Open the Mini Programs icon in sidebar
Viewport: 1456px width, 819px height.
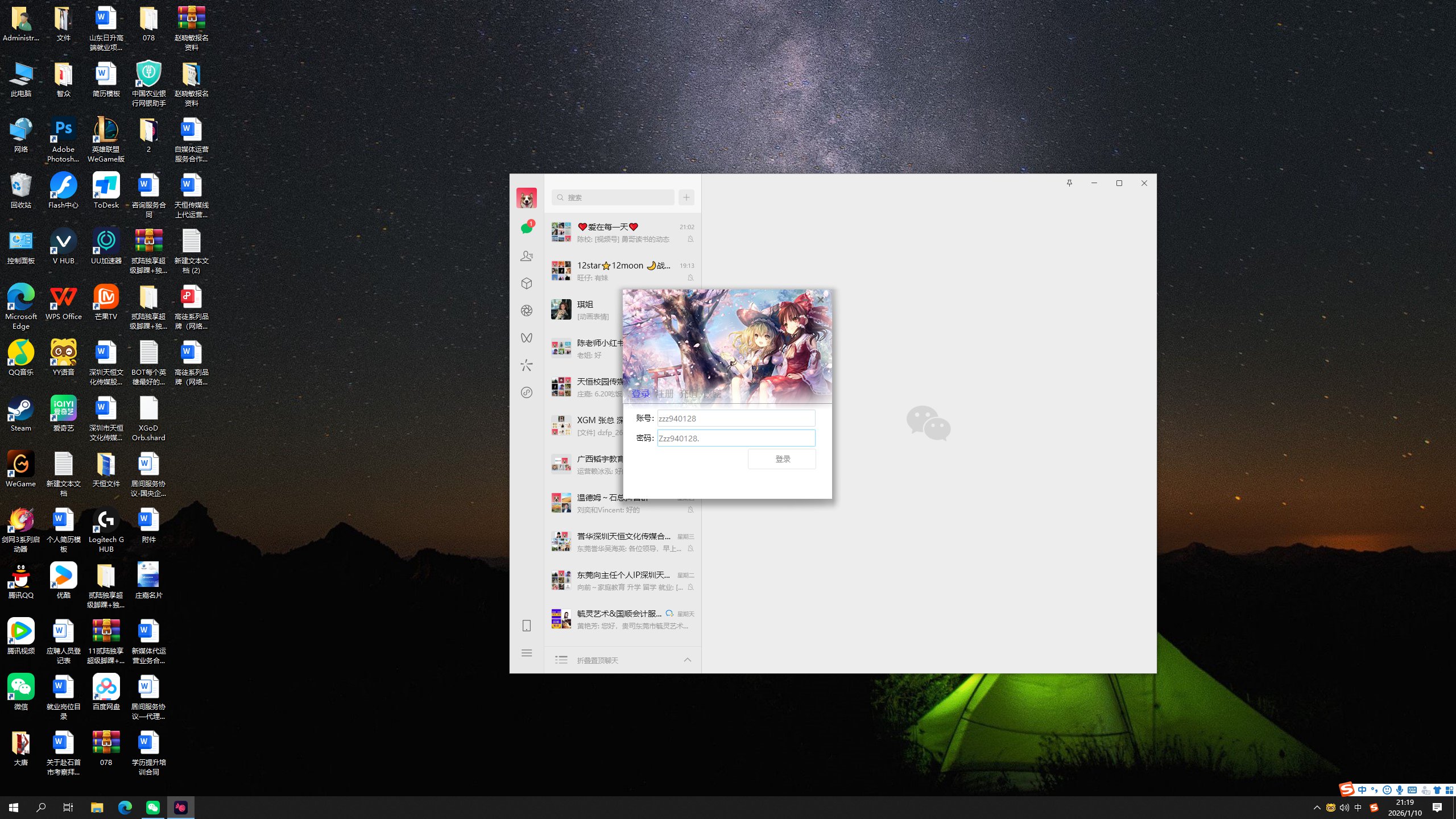(x=527, y=392)
